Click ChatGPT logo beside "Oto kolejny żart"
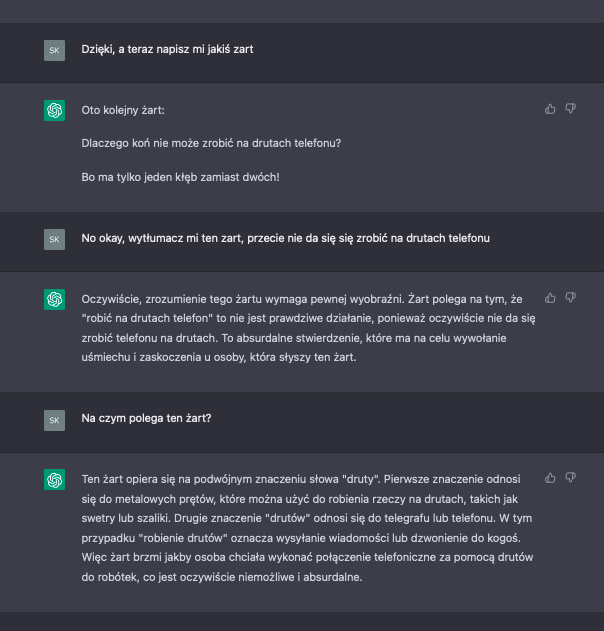 (55, 110)
